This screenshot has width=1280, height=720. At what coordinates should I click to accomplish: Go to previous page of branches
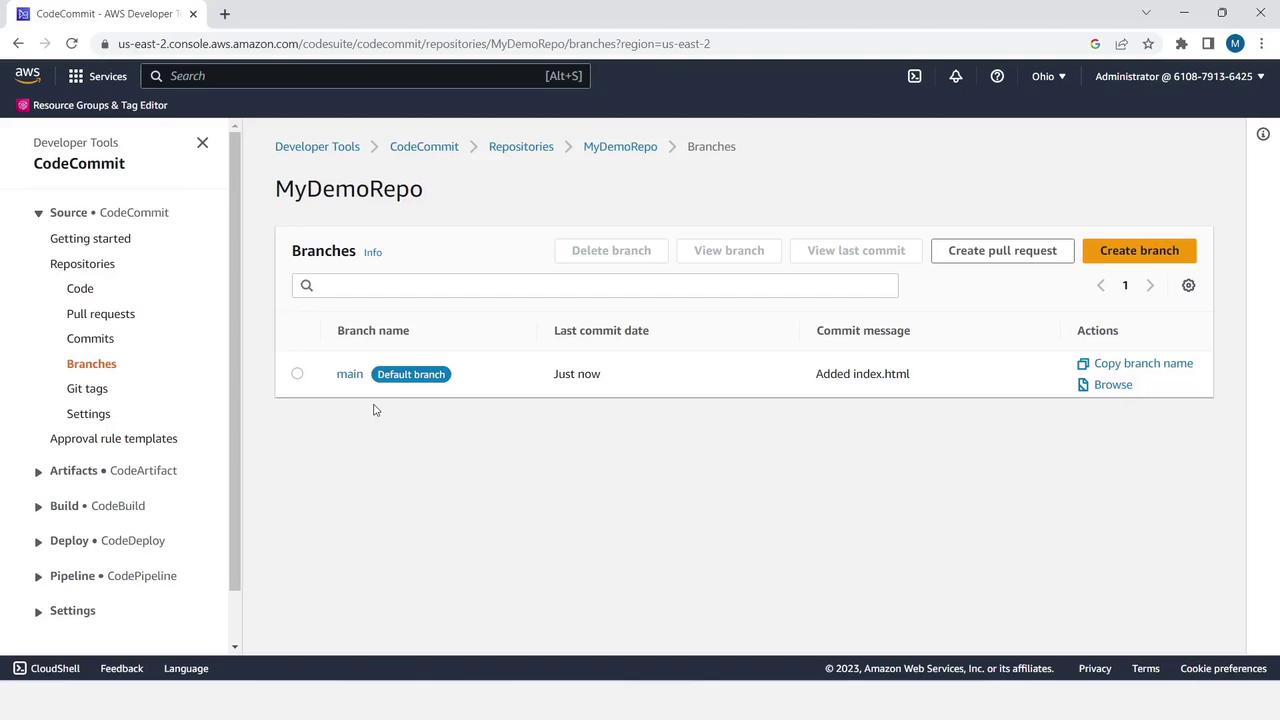(1101, 286)
